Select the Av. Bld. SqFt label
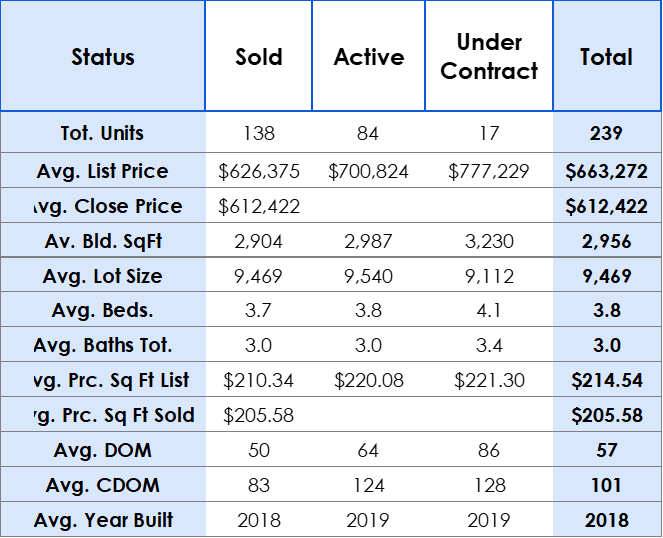This screenshot has width=663, height=538. click(103, 241)
